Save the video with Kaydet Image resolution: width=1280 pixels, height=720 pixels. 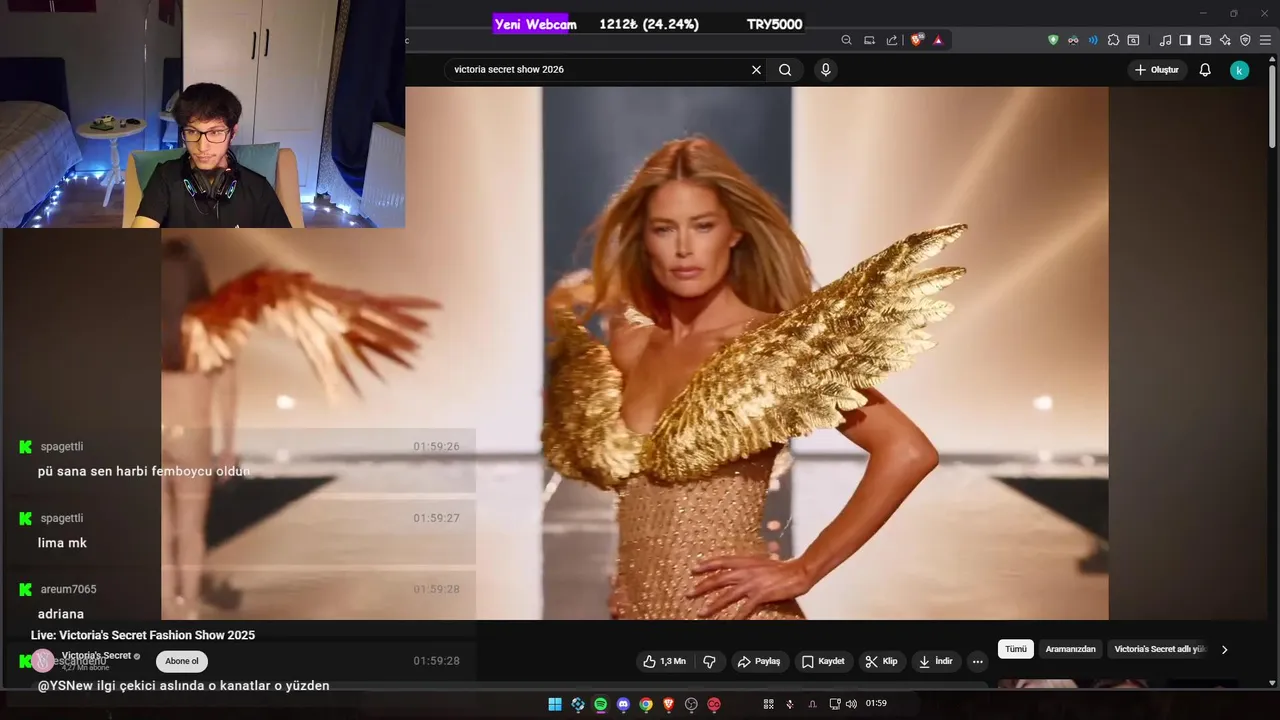click(822, 661)
